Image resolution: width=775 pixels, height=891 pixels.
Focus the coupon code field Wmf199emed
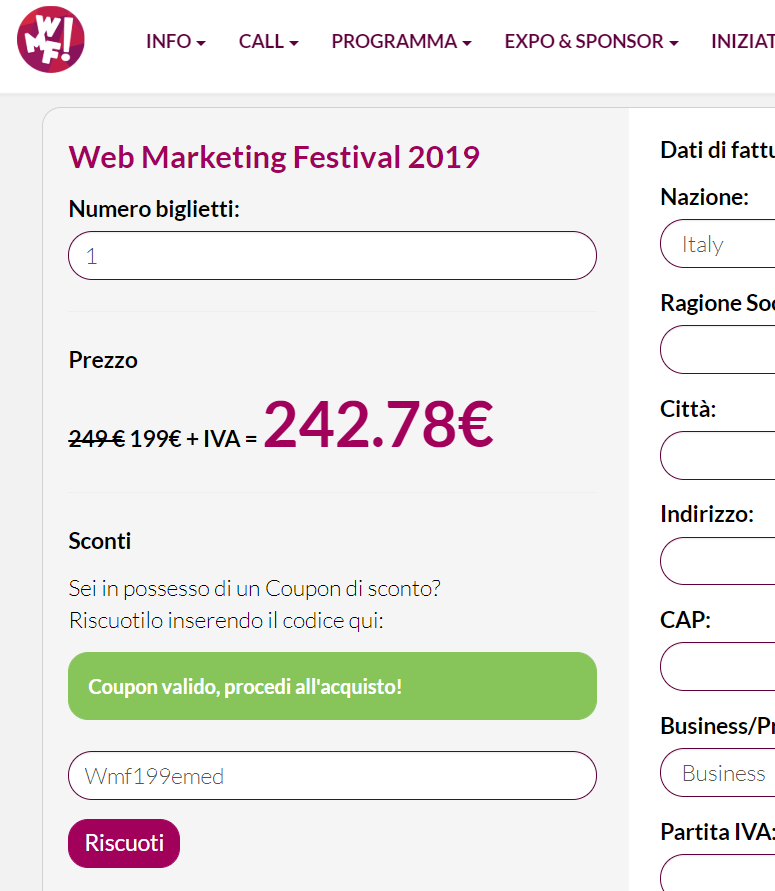point(332,776)
